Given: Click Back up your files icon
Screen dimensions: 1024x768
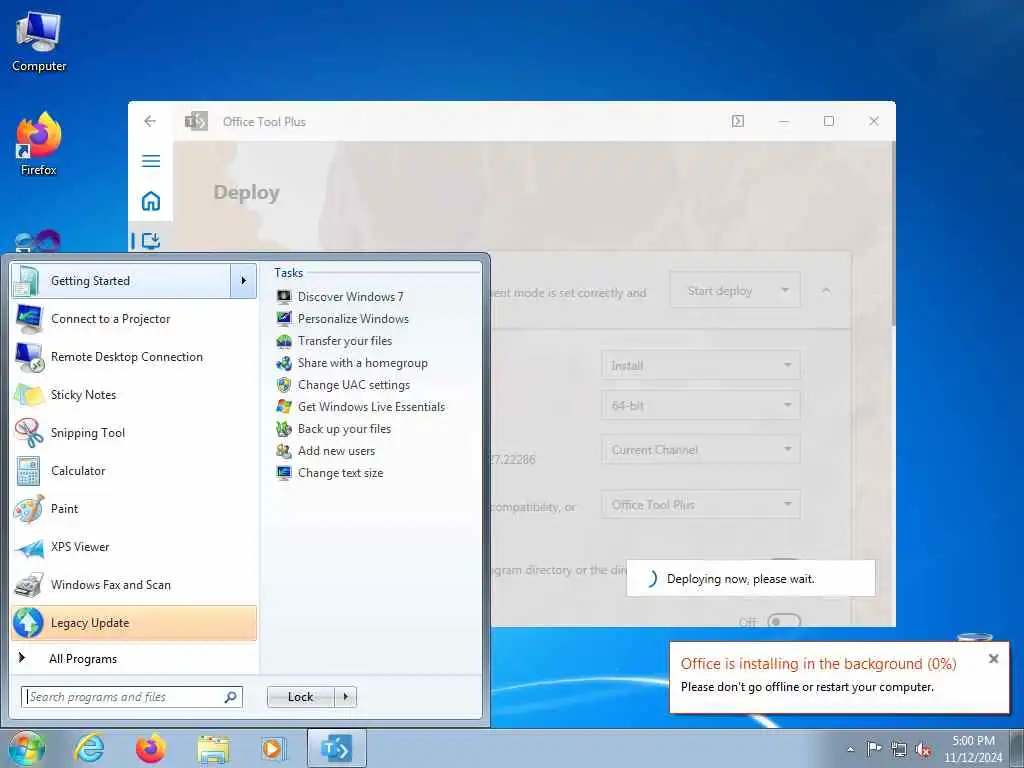Looking at the screenshot, I should [x=283, y=429].
